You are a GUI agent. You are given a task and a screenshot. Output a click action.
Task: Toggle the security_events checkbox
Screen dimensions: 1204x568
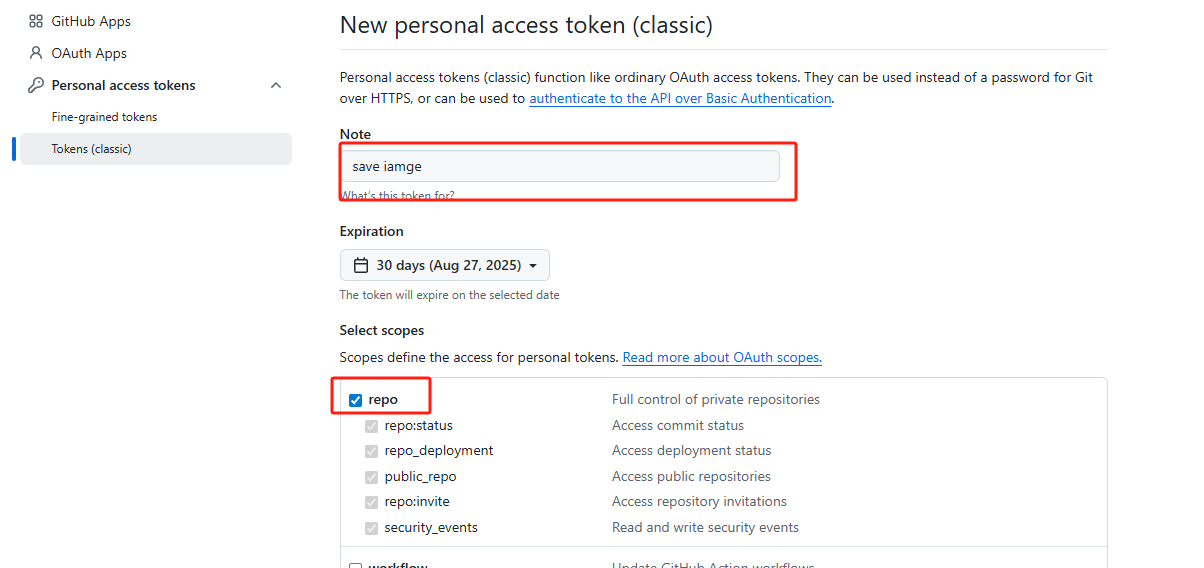pos(372,528)
